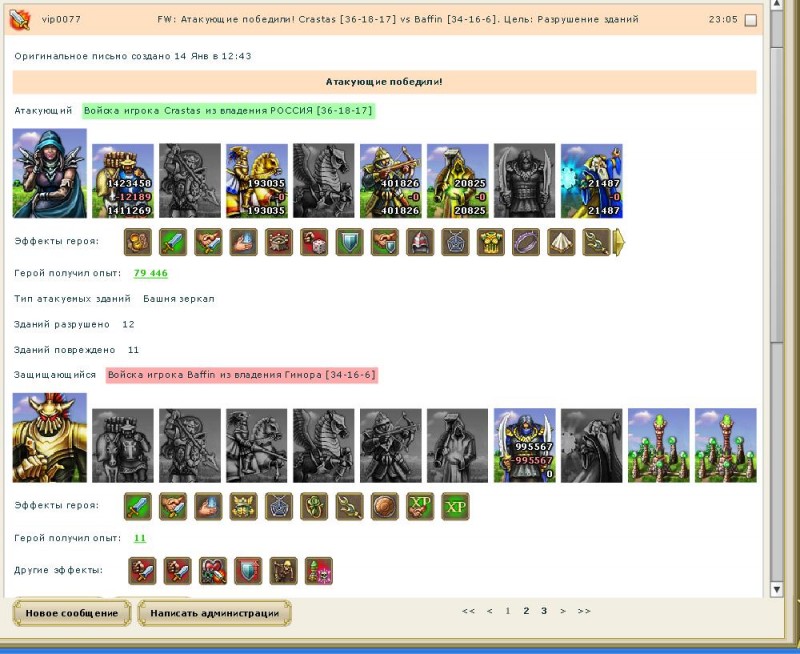This screenshot has width=800, height=654.
Task: Select the round bronze shield effect icon
Action: click(x=385, y=507)
